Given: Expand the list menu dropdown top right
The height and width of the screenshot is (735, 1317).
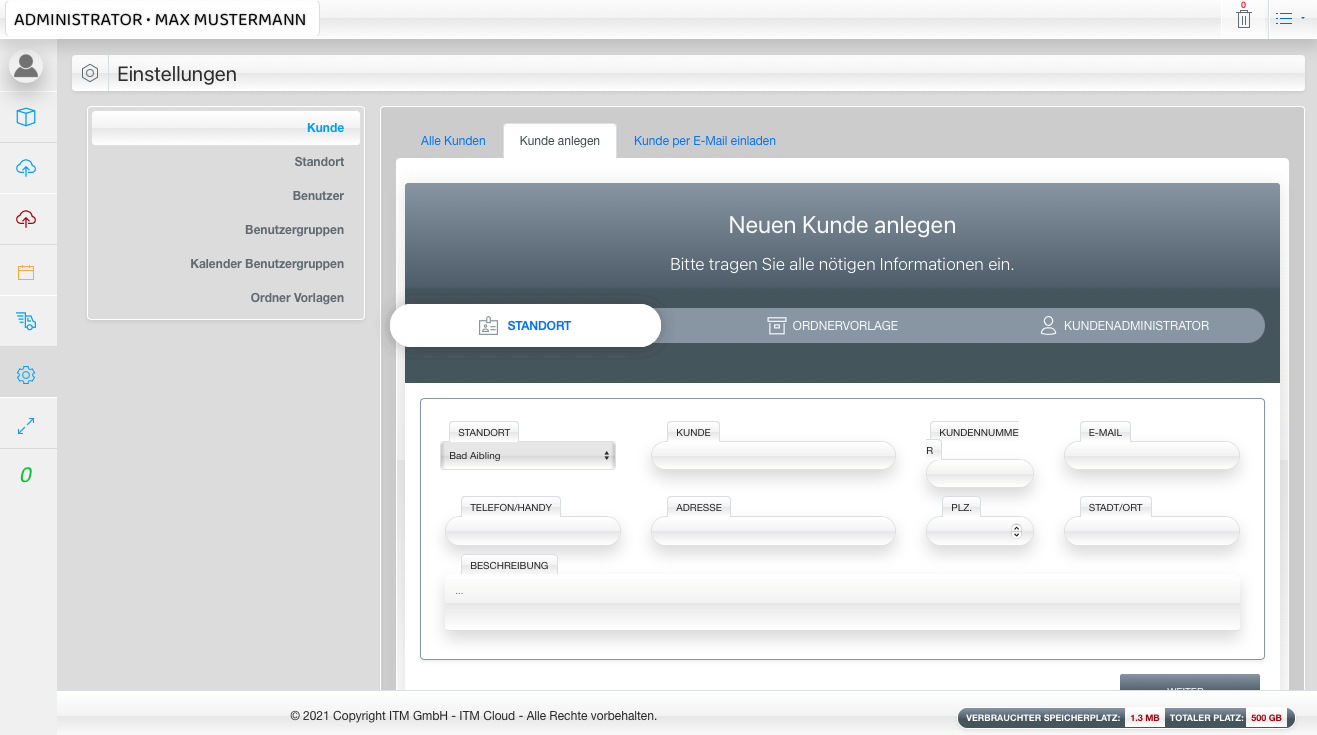Looking at the screenshot, I should pos(1290,18).
